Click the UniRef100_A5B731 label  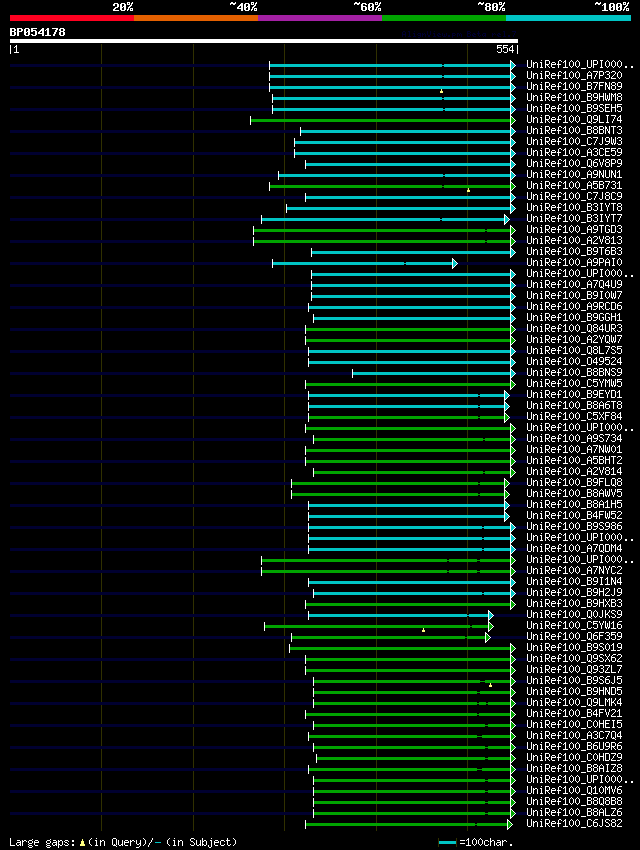[x=574, y=185]
